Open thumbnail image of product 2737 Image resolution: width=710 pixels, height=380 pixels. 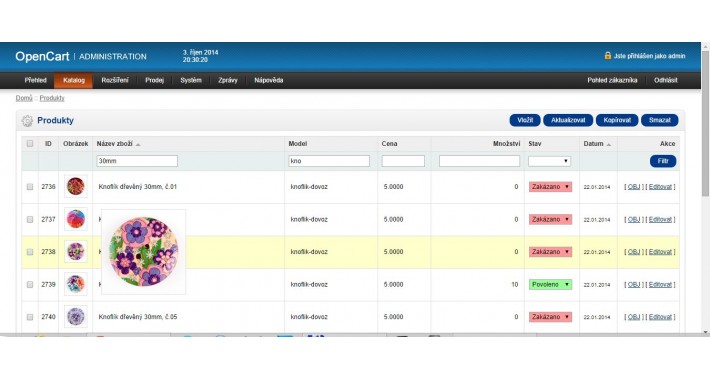[x=76, y=219]
